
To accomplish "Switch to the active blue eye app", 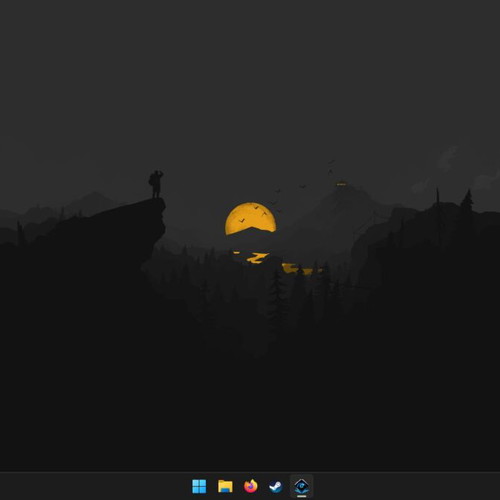I will click(301, 486).
